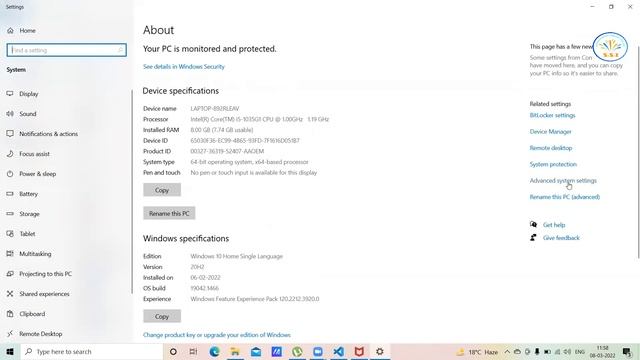Open Zoom from the taskbar
This screenshot has width=640, height=360.
click(318, 351)
